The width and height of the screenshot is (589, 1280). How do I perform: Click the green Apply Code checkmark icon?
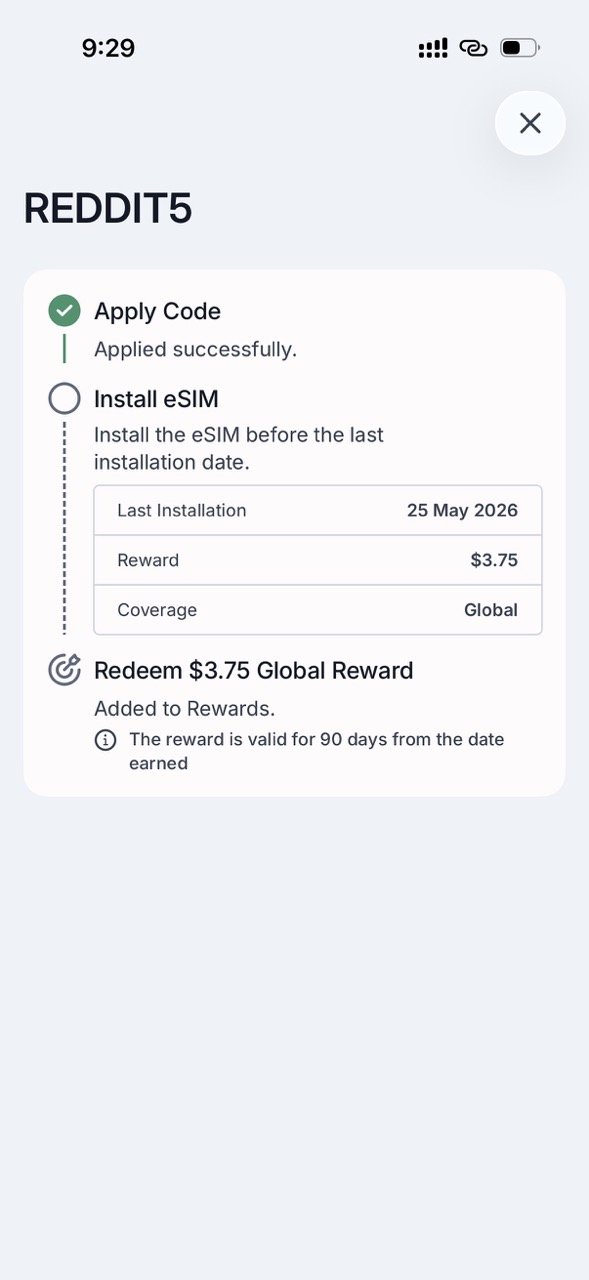[x=64, y=310]
